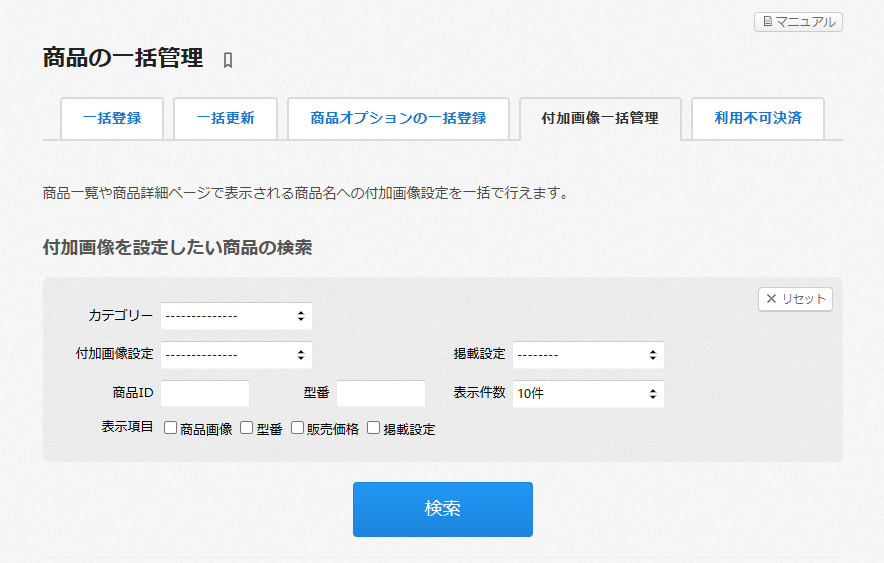Click the 商品ID input field

click(205, 393)
